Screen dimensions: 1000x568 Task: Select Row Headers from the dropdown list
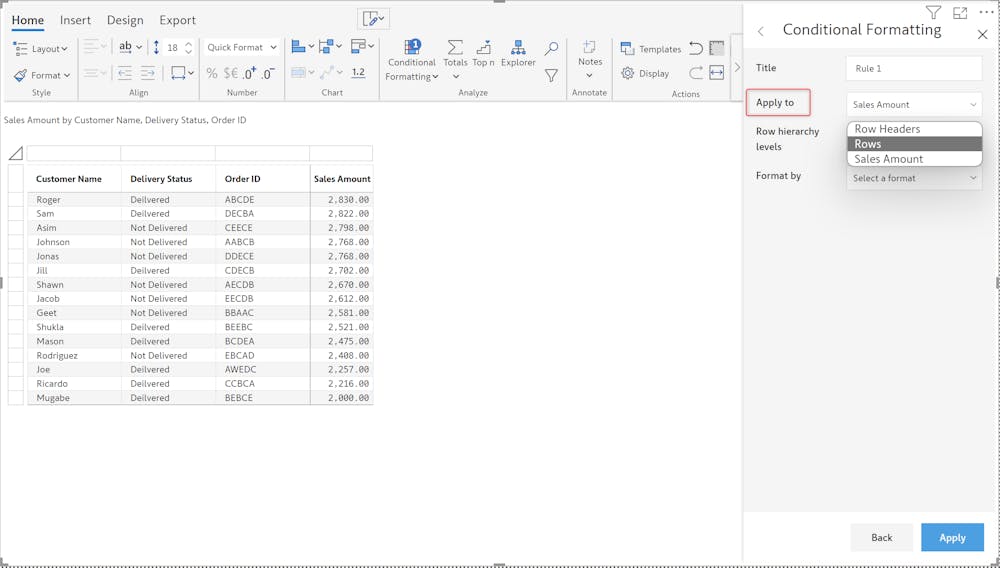pyautogui.click(x=887, y=129)
